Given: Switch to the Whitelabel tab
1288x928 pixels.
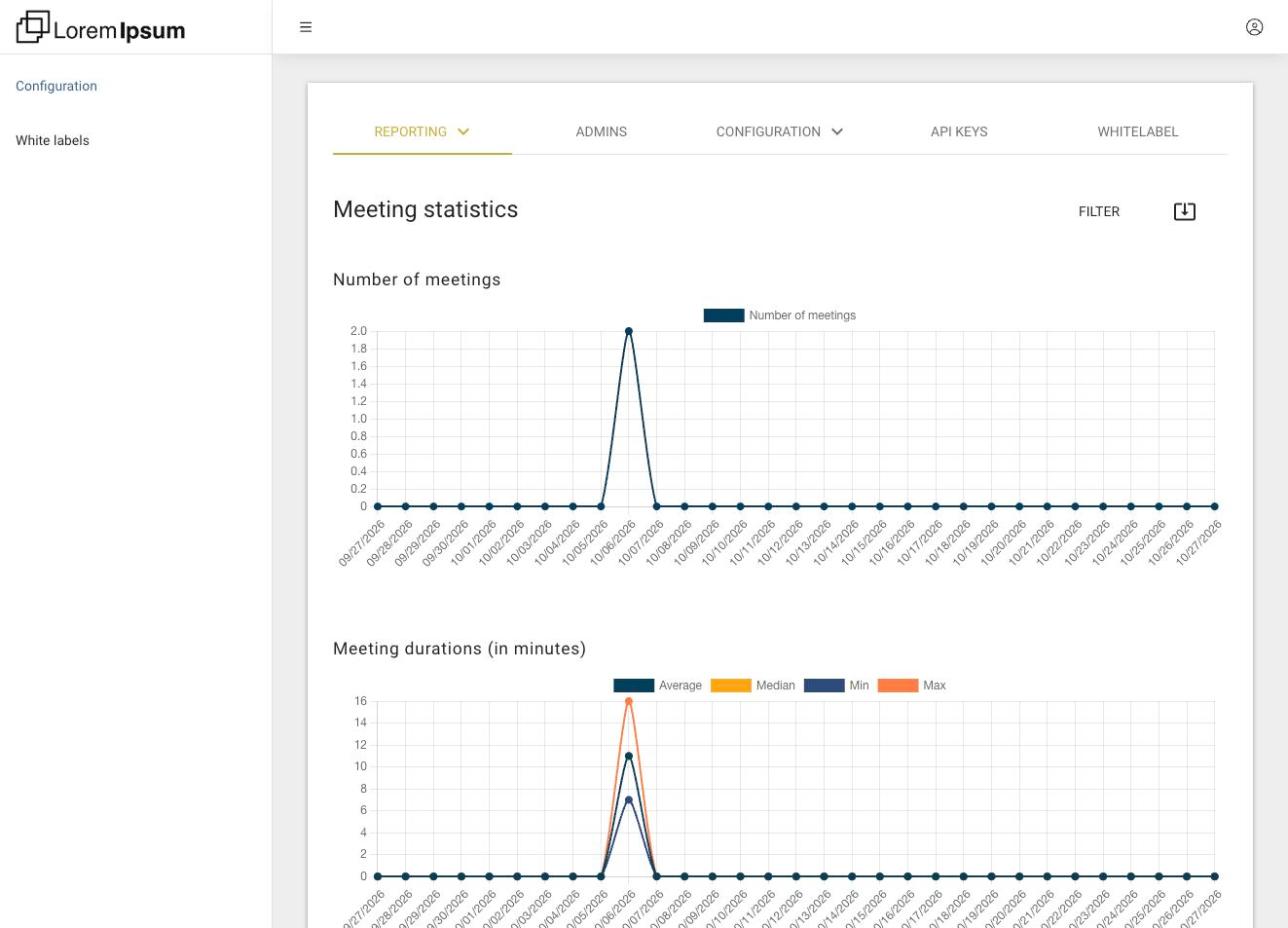Looking at the screenshot, I should click(1137, 132).
